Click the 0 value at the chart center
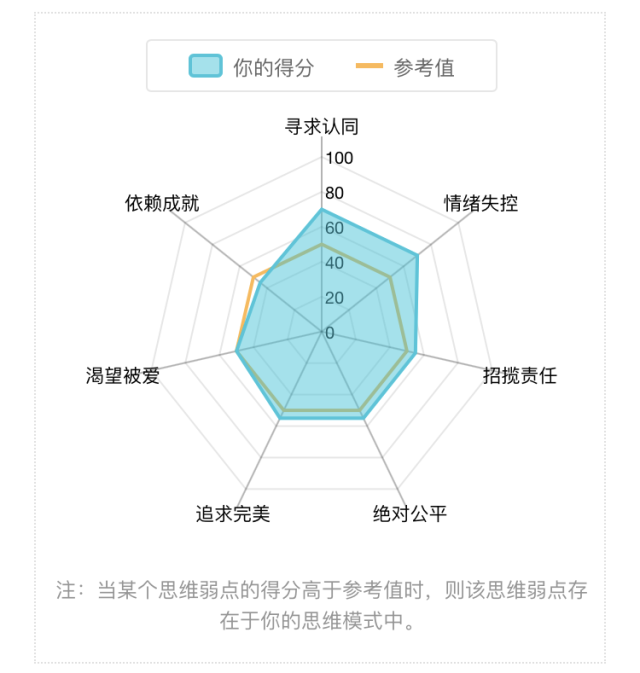The height and width of the screenshot is (673, 640). [x=330, y=333]
